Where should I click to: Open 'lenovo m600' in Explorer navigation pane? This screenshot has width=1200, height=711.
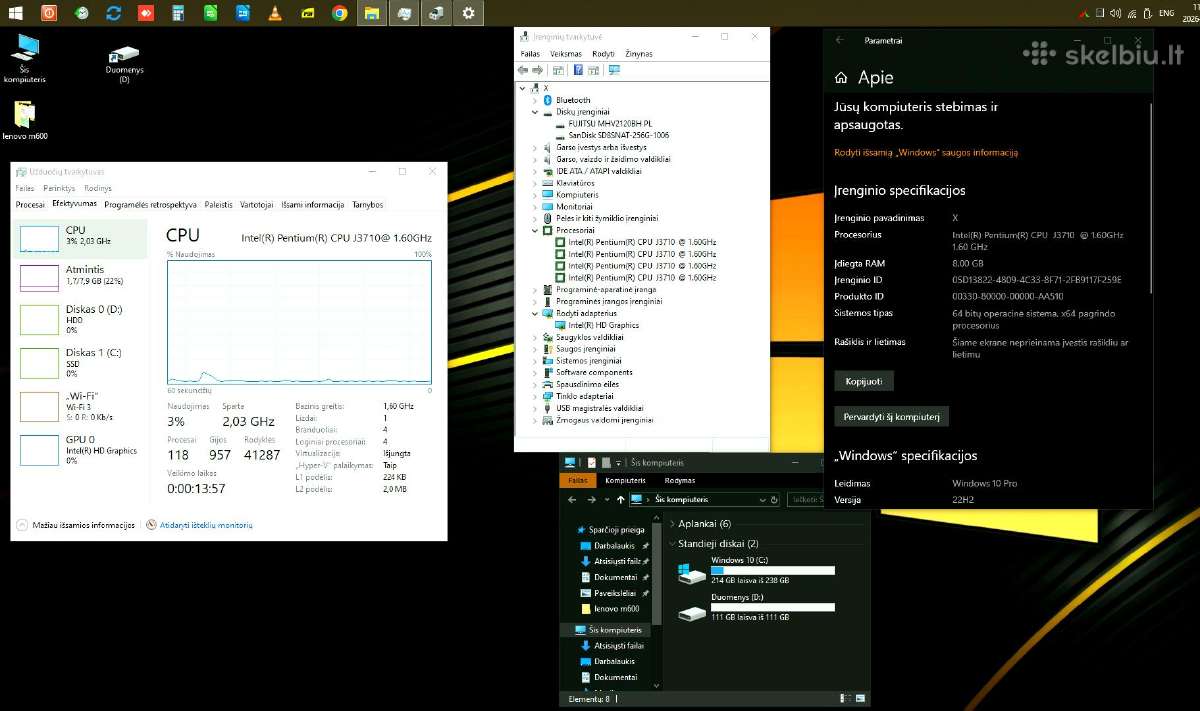click(610, 609)
